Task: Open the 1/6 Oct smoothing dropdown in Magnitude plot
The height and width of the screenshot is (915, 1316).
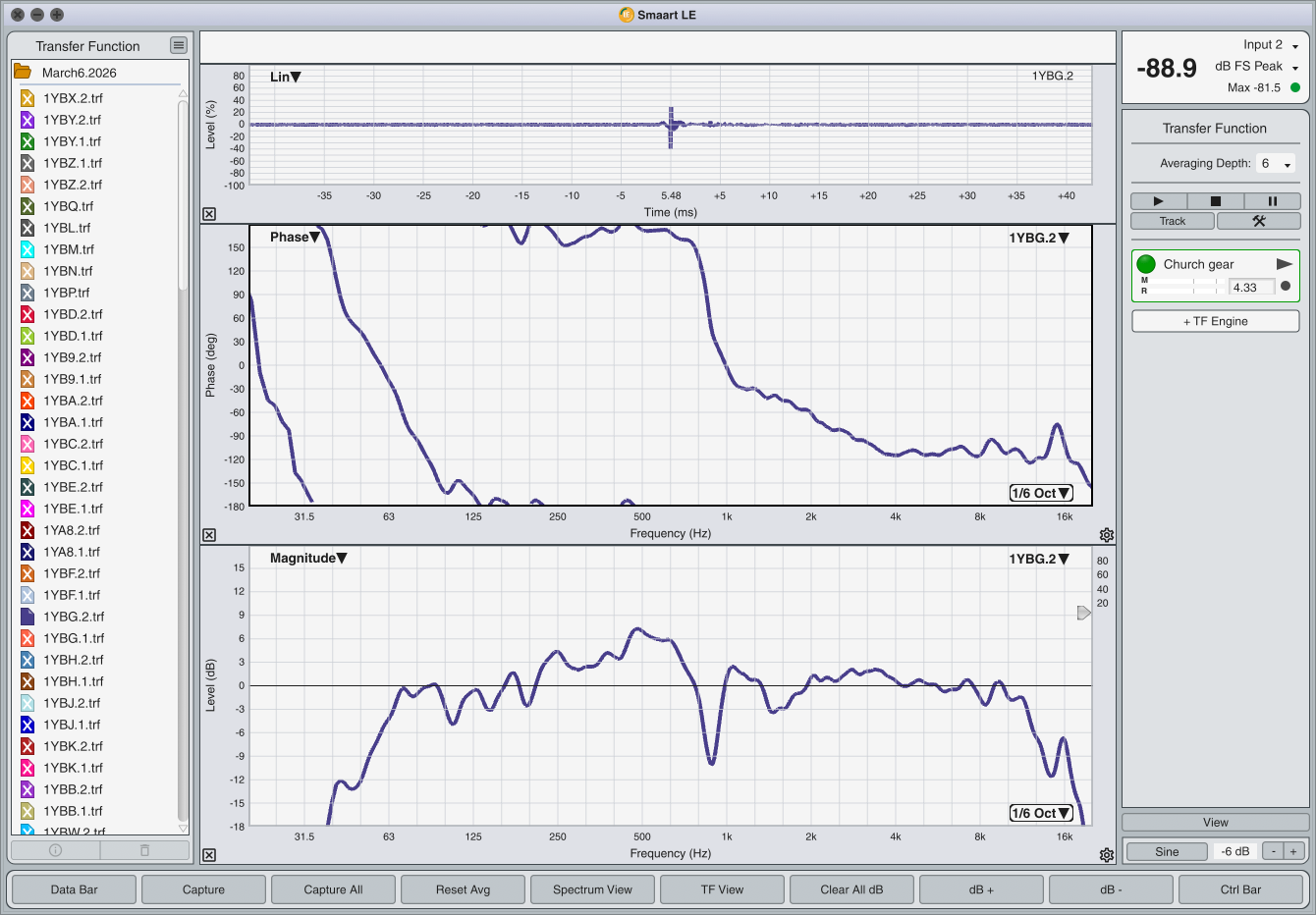Action: (x=1041, y=813)
